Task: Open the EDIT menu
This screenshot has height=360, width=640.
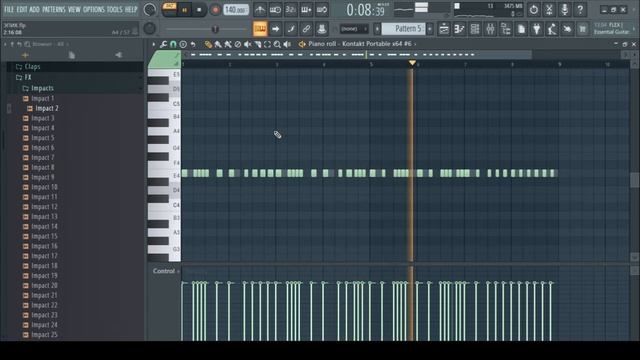Action: click(22, 9)
